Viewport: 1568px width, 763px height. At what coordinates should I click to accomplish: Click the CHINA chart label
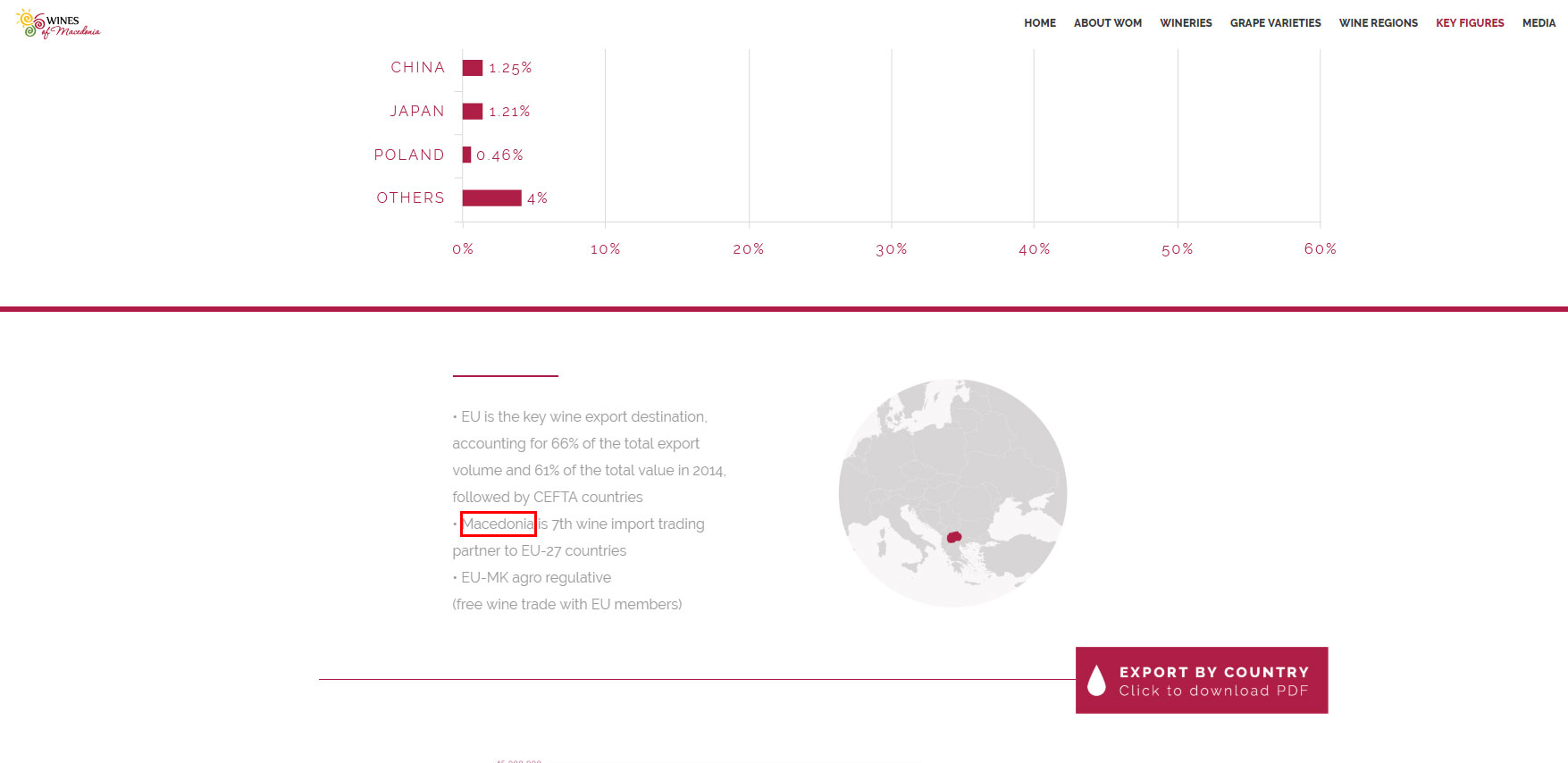coord(417,68)
